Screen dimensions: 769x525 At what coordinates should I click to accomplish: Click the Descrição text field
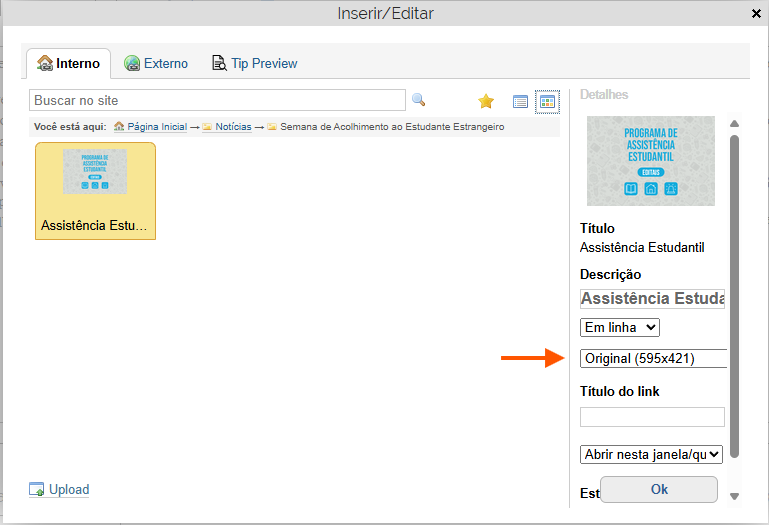click(652, 298)
